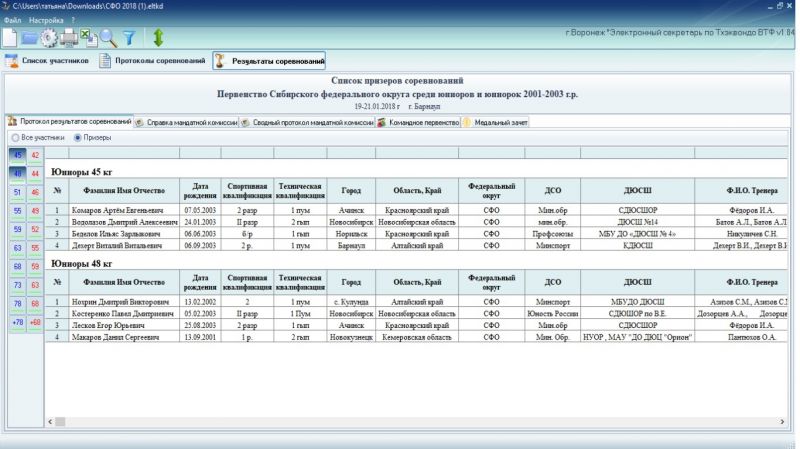Open settings via the gear icon
800x449 pixels.
point(49,38)
